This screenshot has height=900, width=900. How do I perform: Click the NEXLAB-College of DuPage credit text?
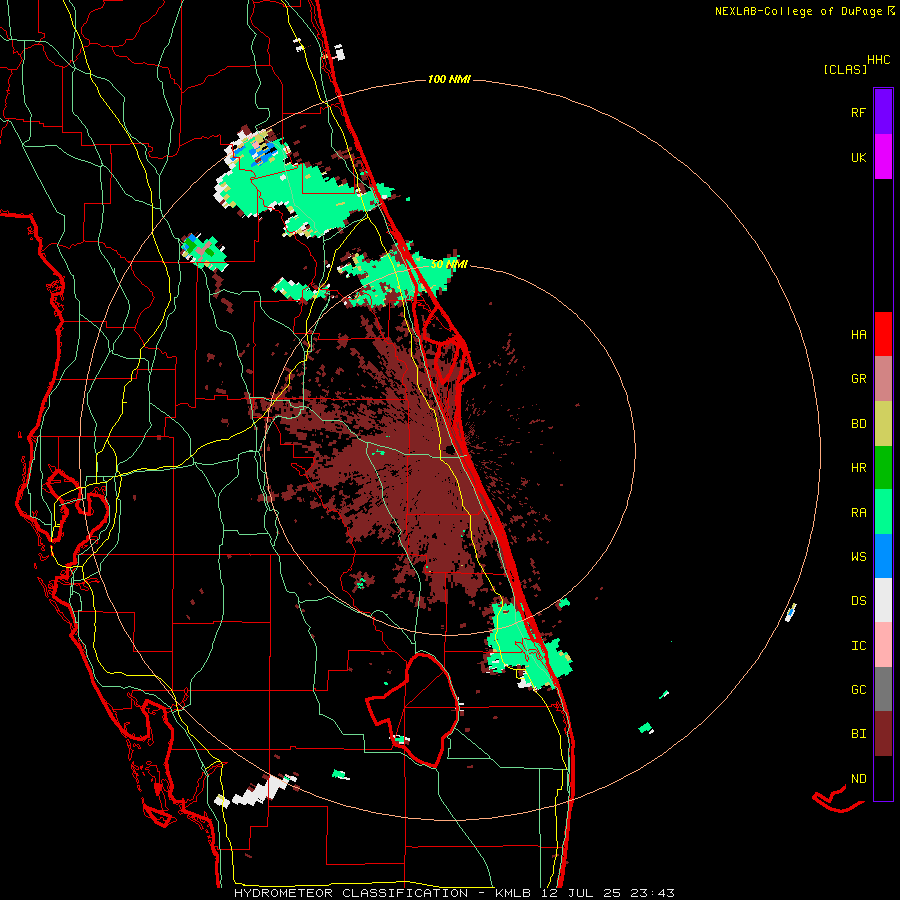[798, 11]
